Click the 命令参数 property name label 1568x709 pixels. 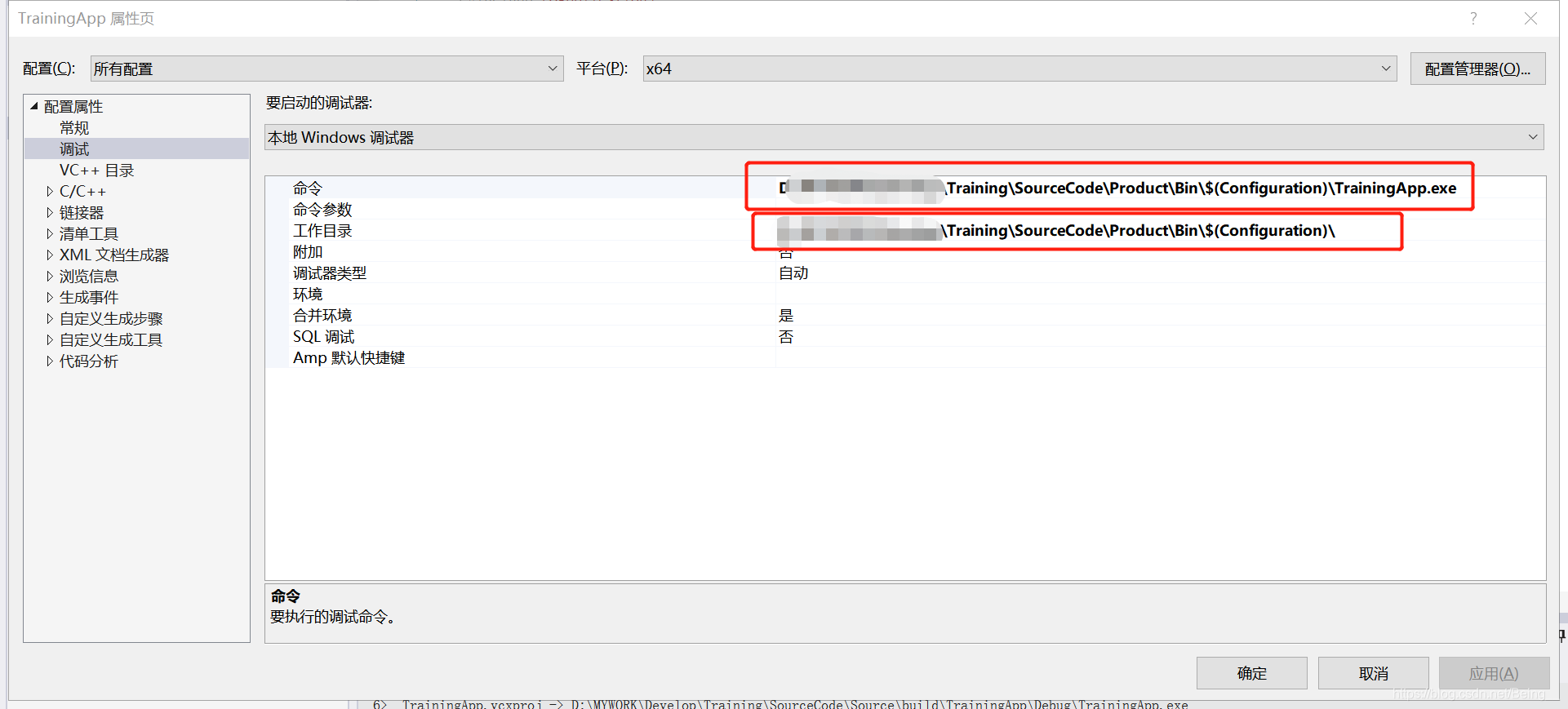pyautogui.click(x=322, y=209)
